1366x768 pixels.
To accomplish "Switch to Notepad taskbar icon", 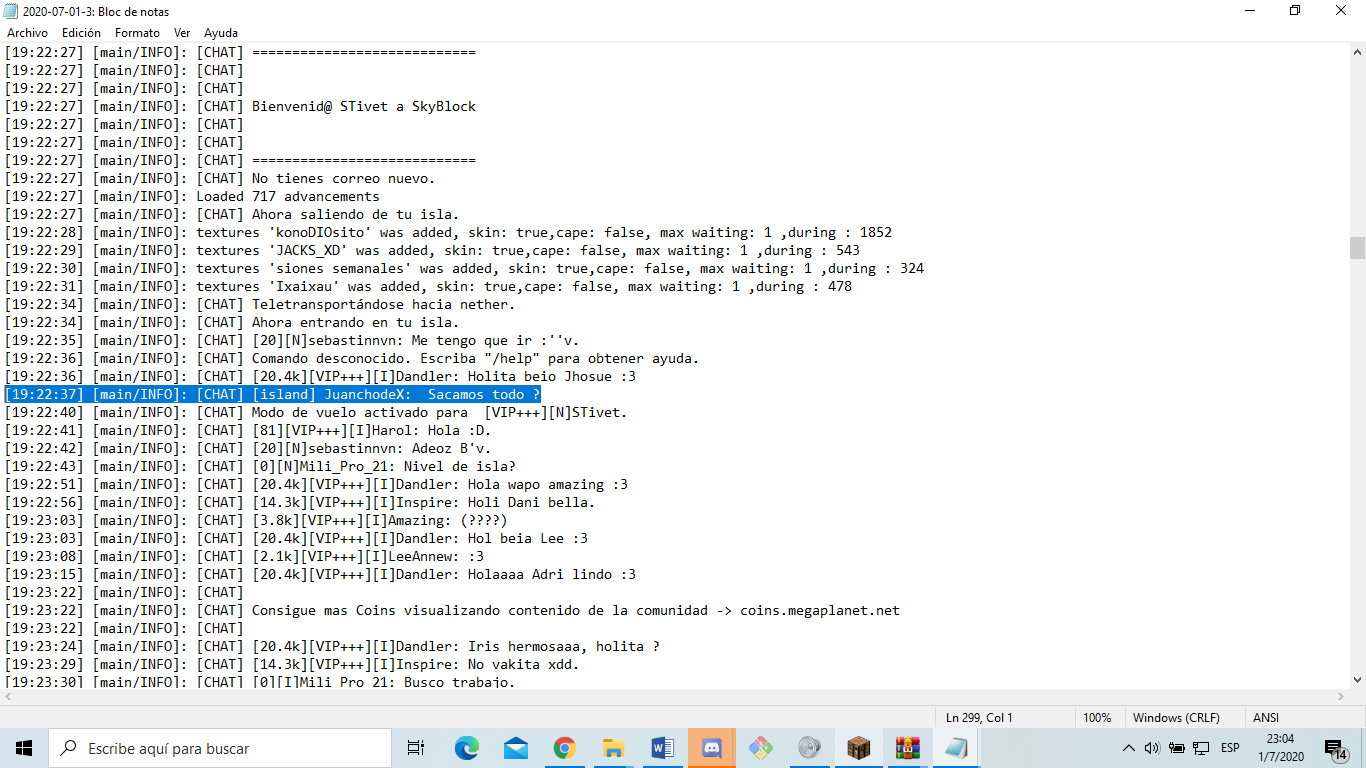I will pyautogui.click(x=957, y=748).
